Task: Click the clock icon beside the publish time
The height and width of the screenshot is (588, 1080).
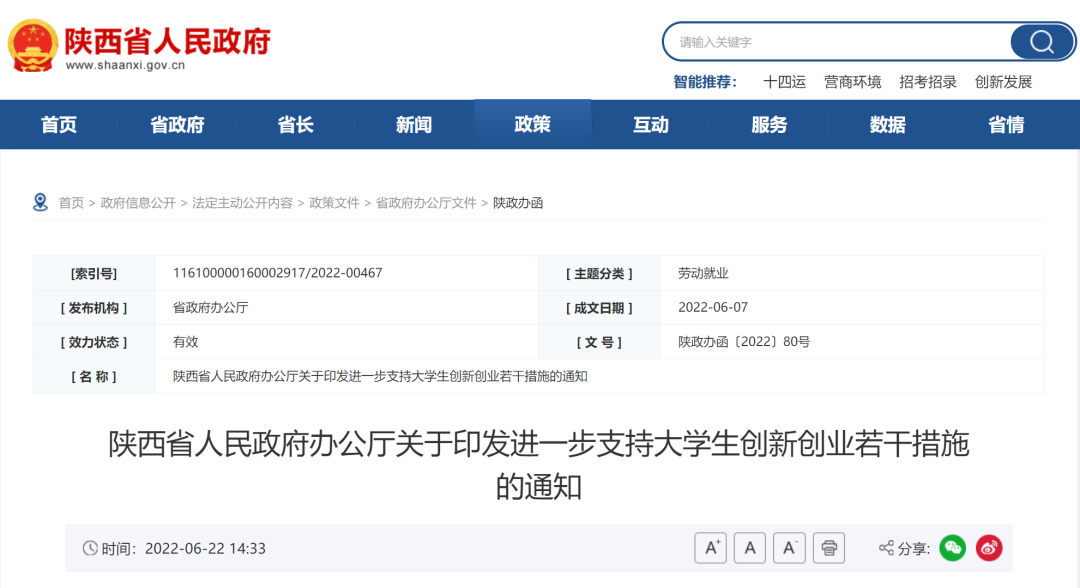Action: [x=90, y=548]
